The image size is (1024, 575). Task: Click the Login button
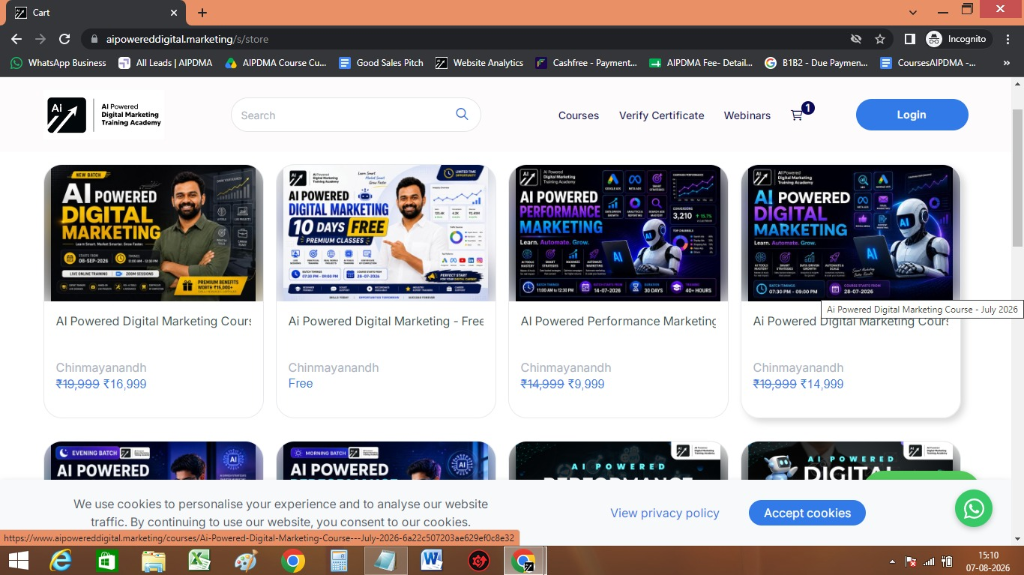pyautogui.click(x=912, y=114)
